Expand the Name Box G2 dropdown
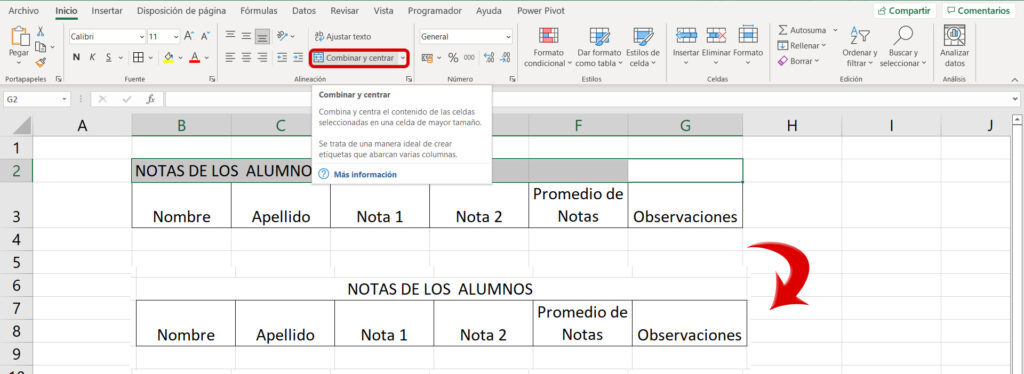This screenshot has height=374, width=1024. click(x=64, y=99)
